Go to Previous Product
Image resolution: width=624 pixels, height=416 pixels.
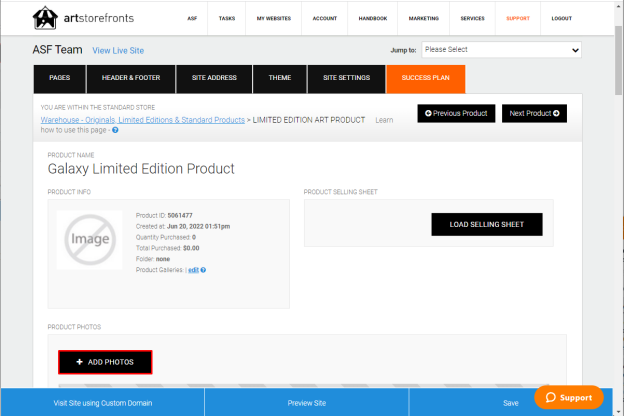point(456,113)
